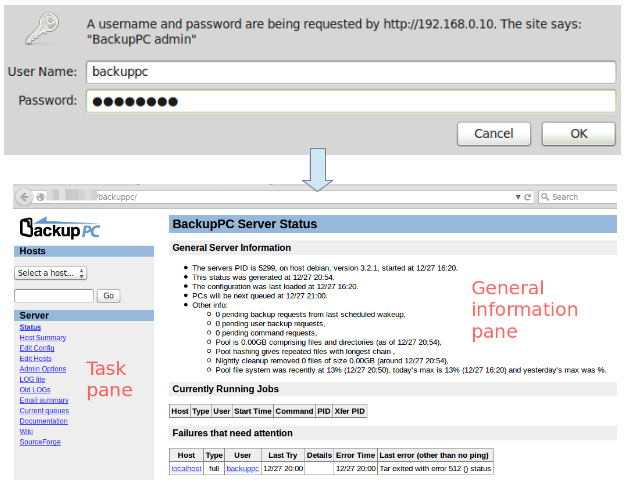Open the SourceForge link

tap(40, 442)
